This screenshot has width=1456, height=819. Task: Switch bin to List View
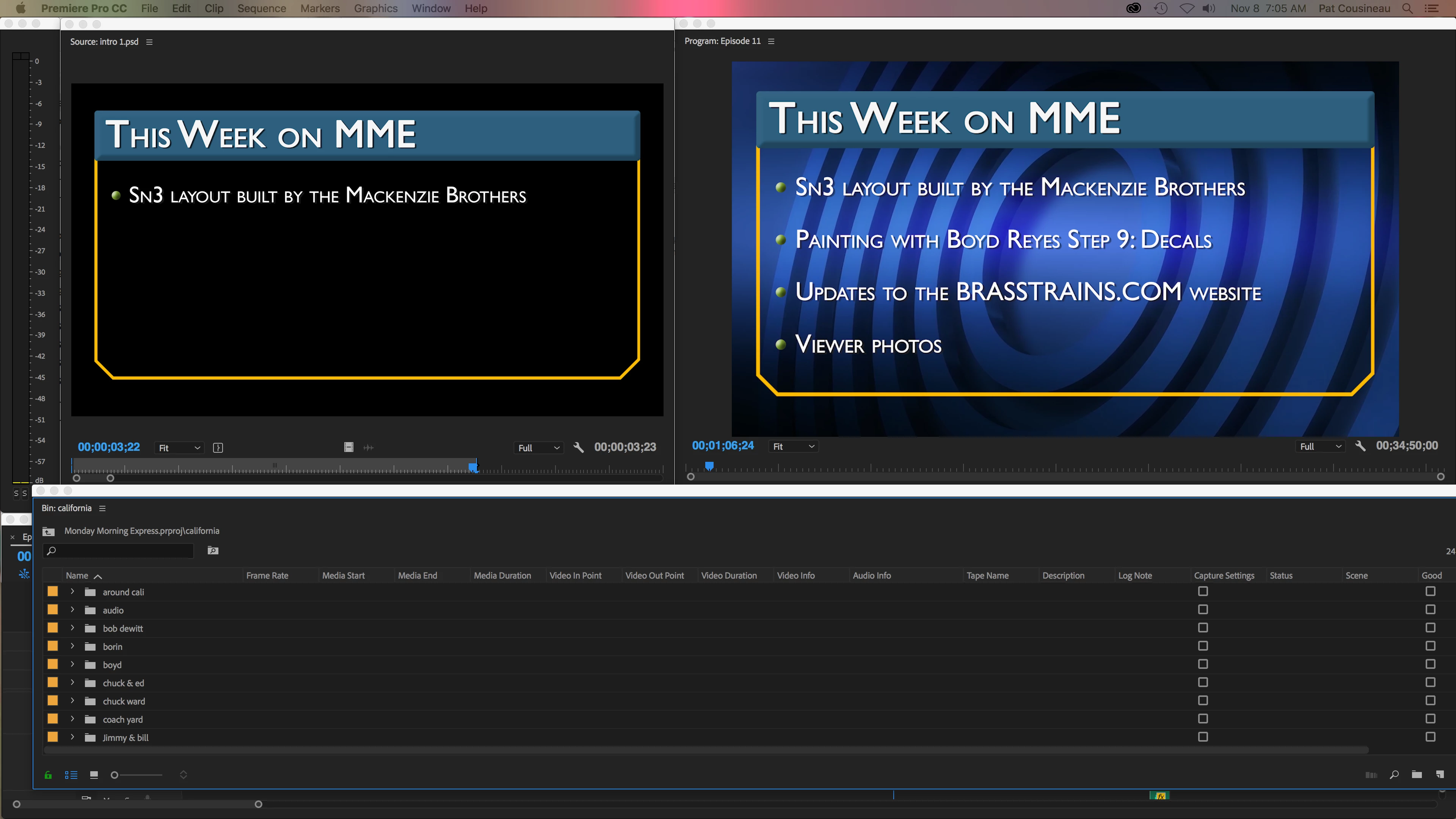click(x=71, y=775)
